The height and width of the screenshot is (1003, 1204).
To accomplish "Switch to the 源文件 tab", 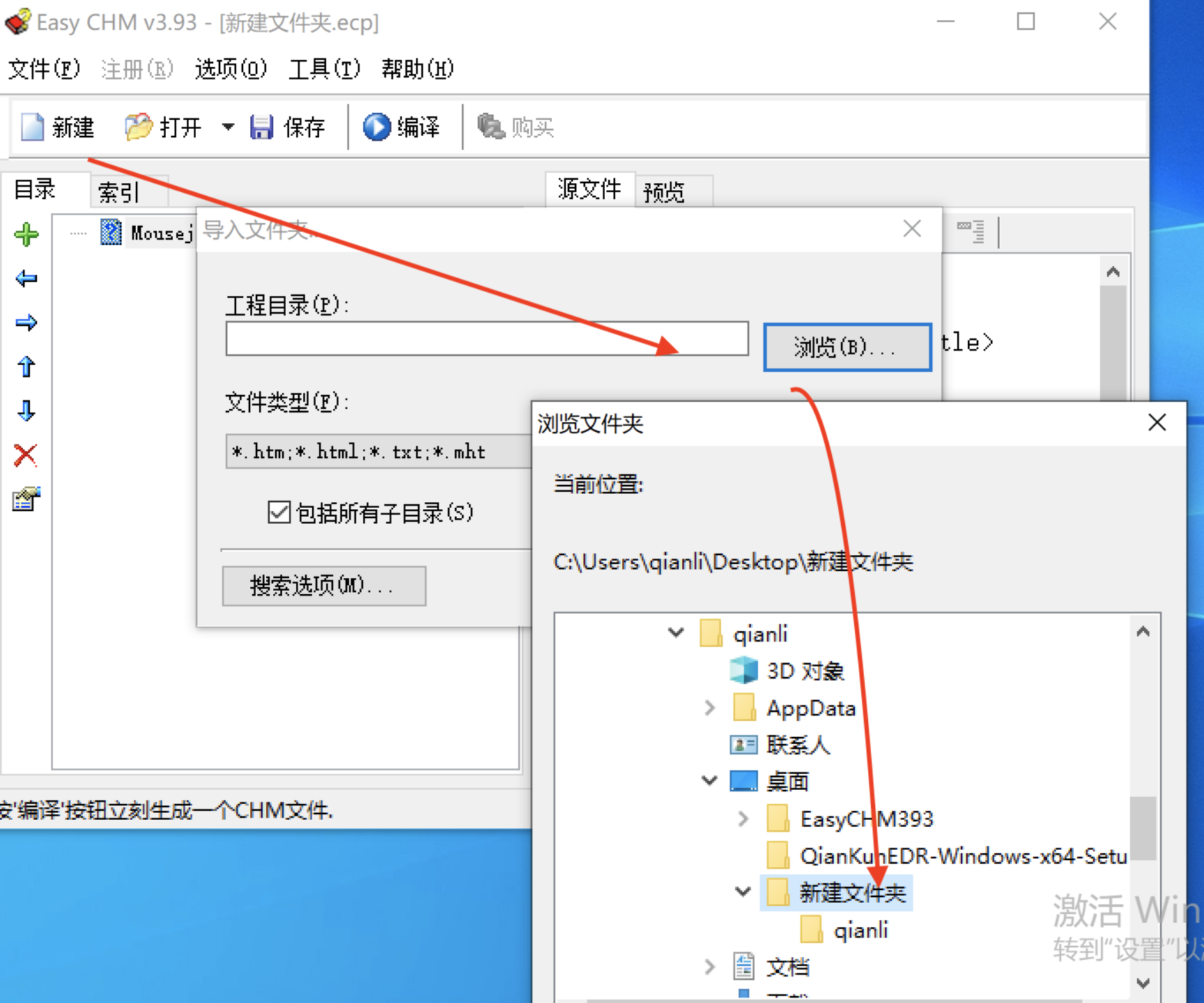I will click(x=589, y=189).
